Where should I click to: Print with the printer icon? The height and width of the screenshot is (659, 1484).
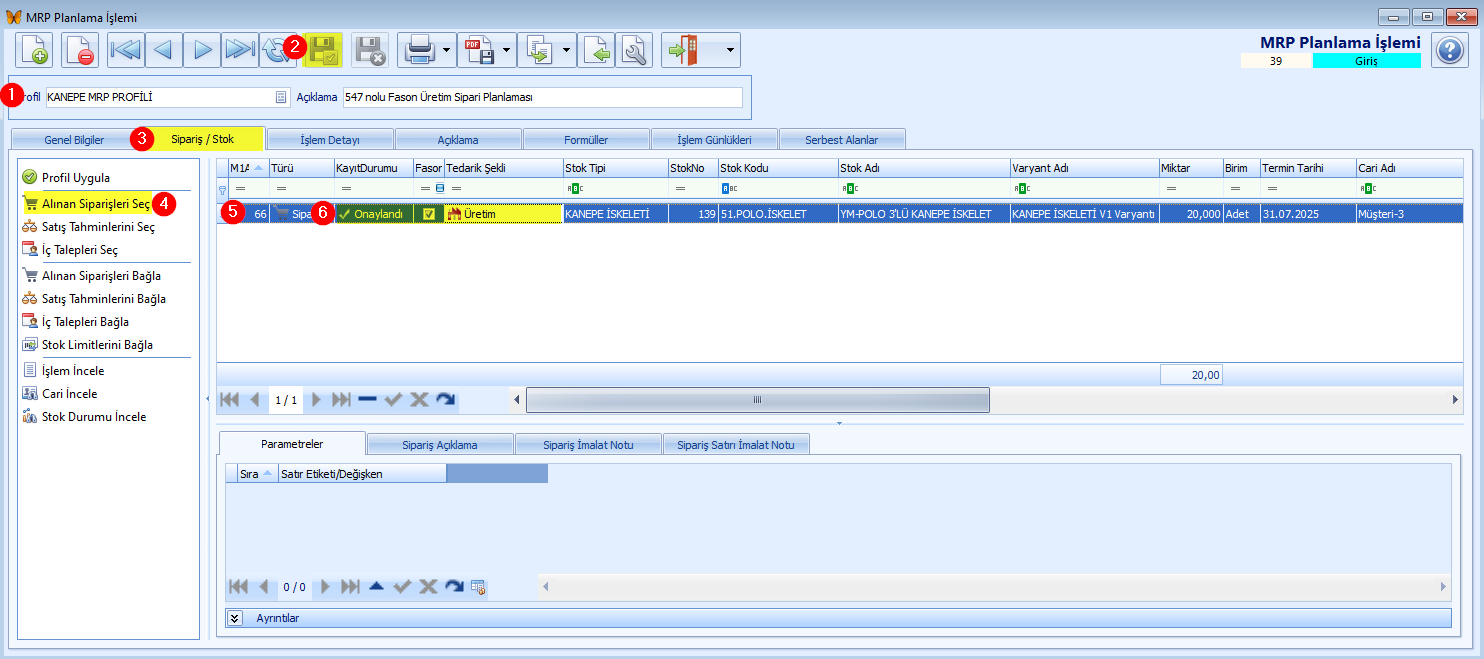coord(418,49)
